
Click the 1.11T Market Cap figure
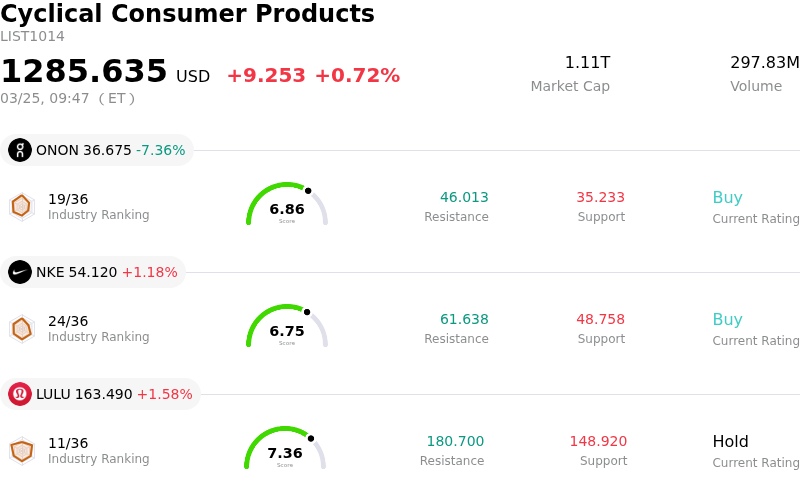587,63
